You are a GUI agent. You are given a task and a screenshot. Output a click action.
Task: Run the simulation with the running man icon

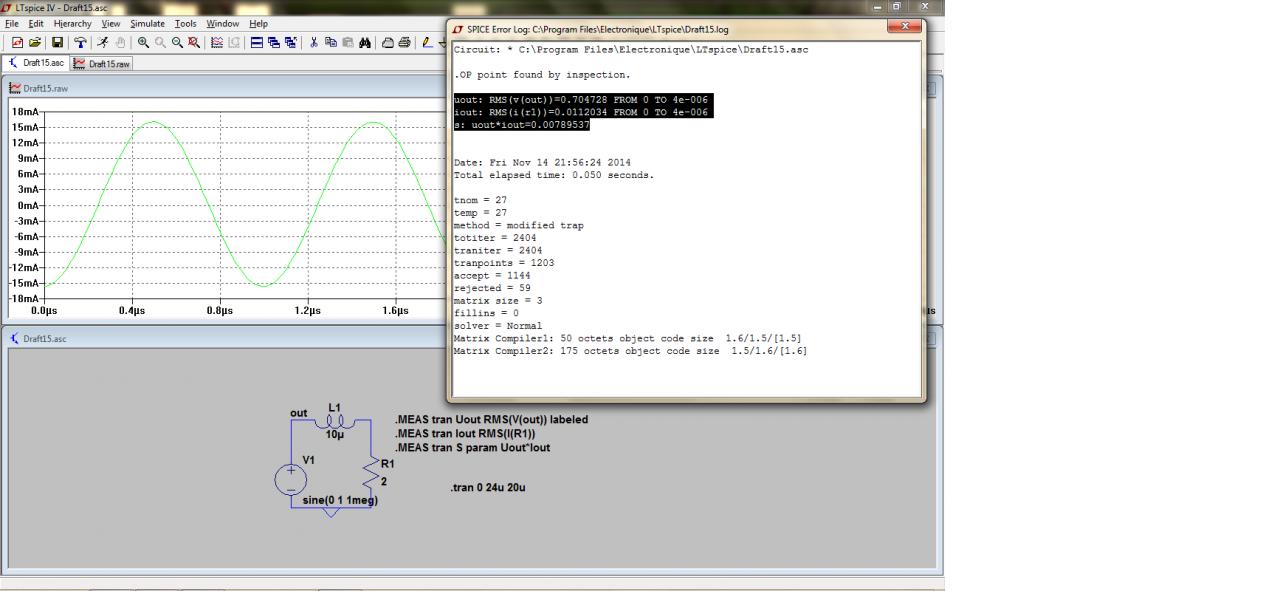pyautogui.click(x=103, y=43)
